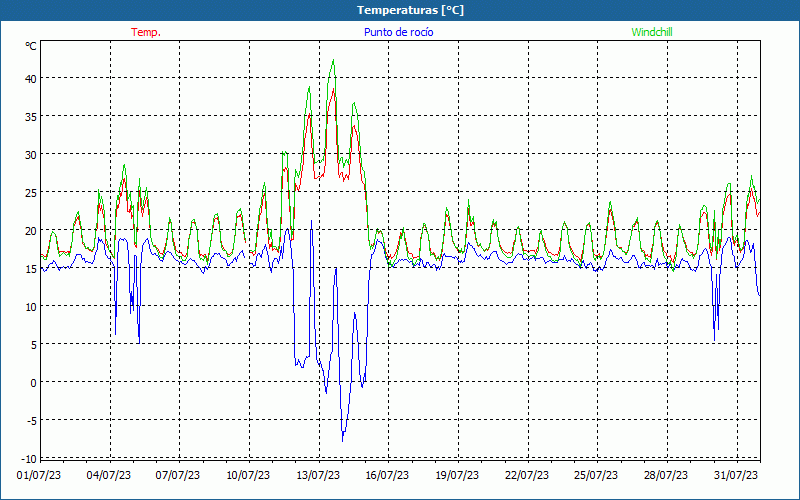Click the blue dew point minimum near -8 °C

[x=342, y=440]
